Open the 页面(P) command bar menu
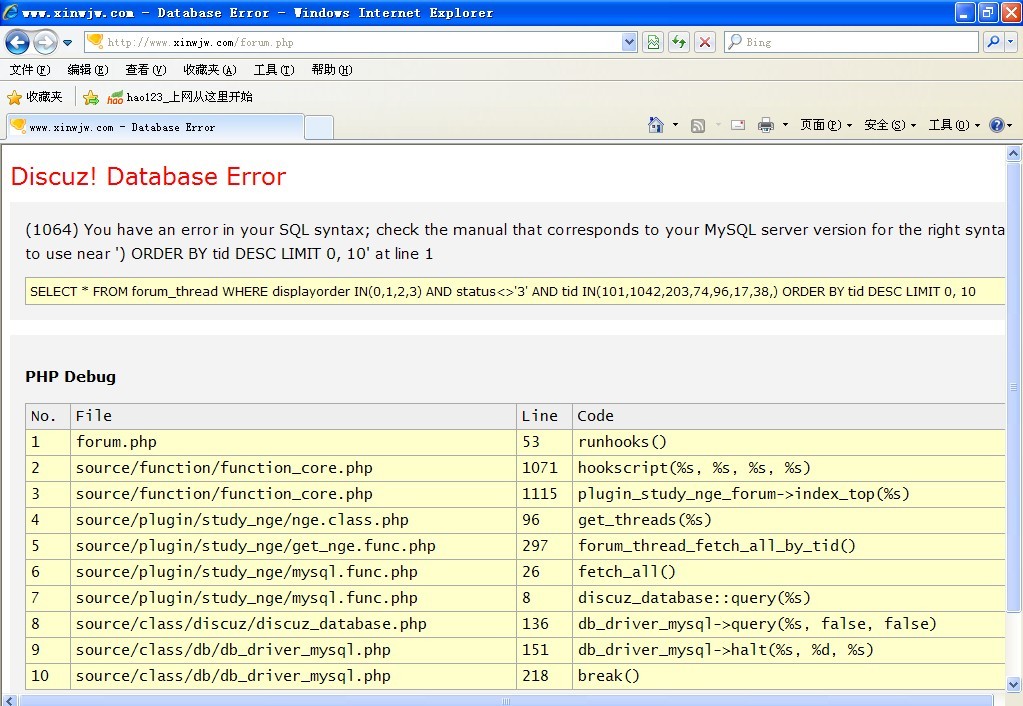Image resolution: width=1023 pixels, height=706 pixels. point(826,125)
